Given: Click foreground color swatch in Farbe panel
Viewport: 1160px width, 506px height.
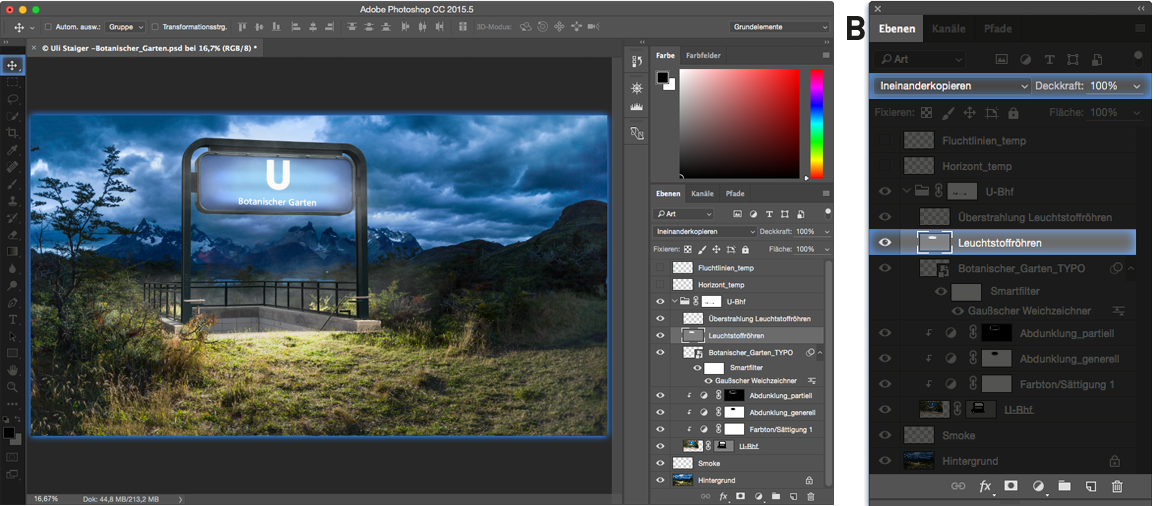Looking at the screenshot, I should click(x=661, y=77).
